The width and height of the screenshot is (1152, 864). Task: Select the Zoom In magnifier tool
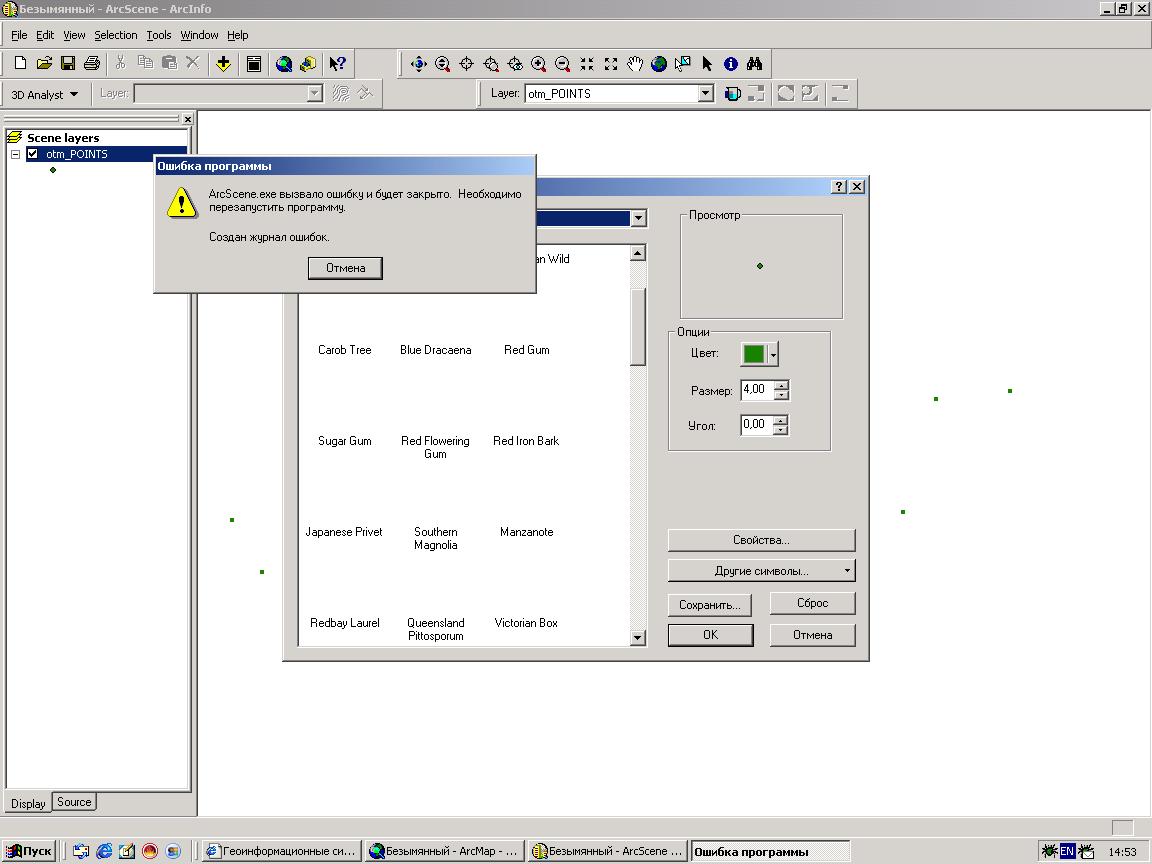point(539,64)
